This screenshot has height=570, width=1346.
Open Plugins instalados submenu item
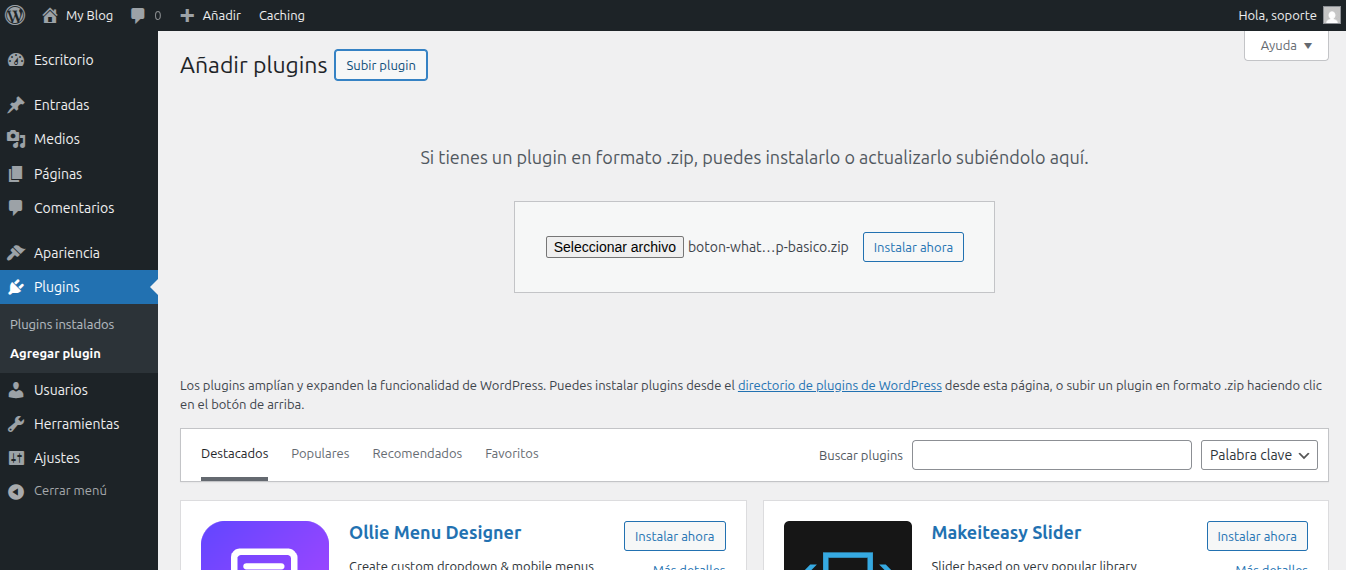coord(62,325)
